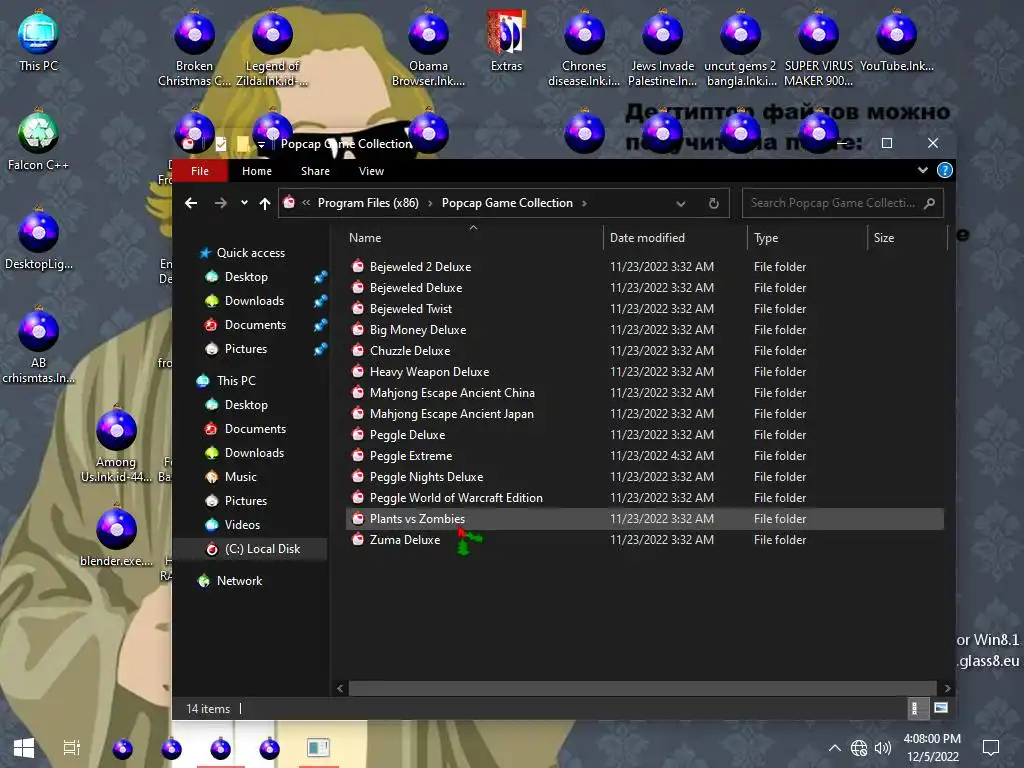Image resolution: width=1024 pixels, height=768 pixels.
Task: Show hidden breadcrumb path chevrons
Action: [x=306, y=203]
